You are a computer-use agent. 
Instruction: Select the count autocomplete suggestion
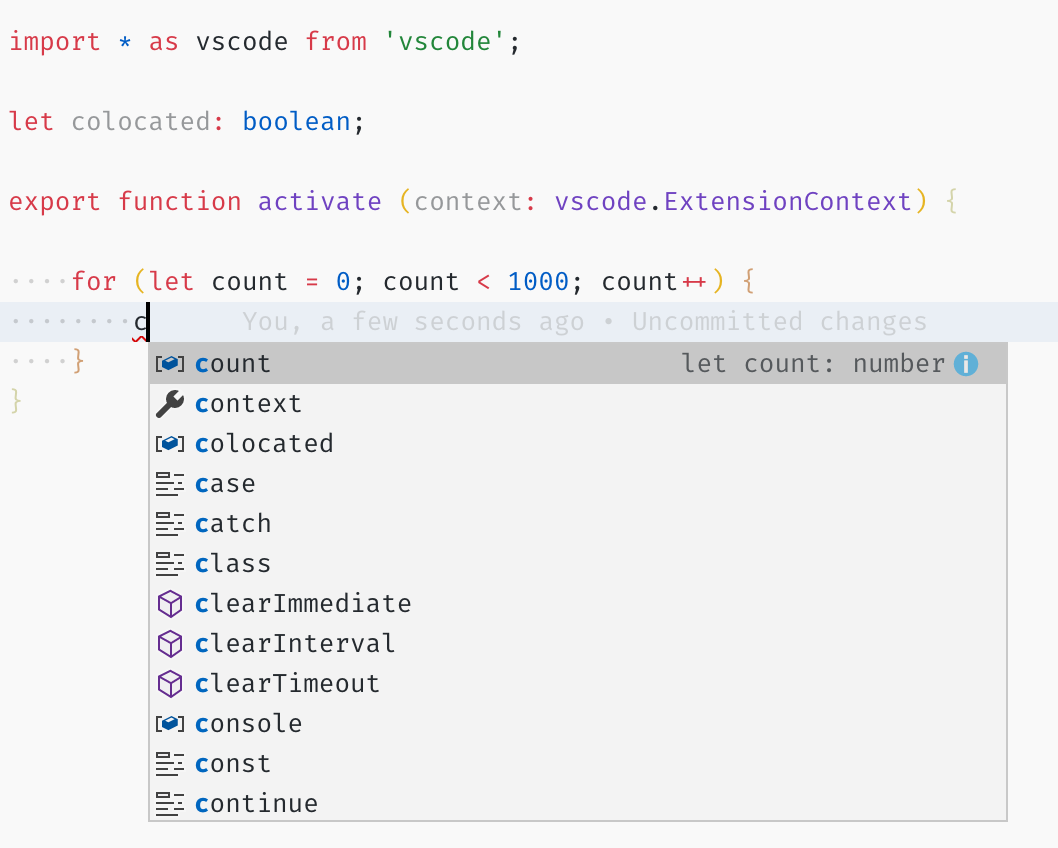(233, 364)
